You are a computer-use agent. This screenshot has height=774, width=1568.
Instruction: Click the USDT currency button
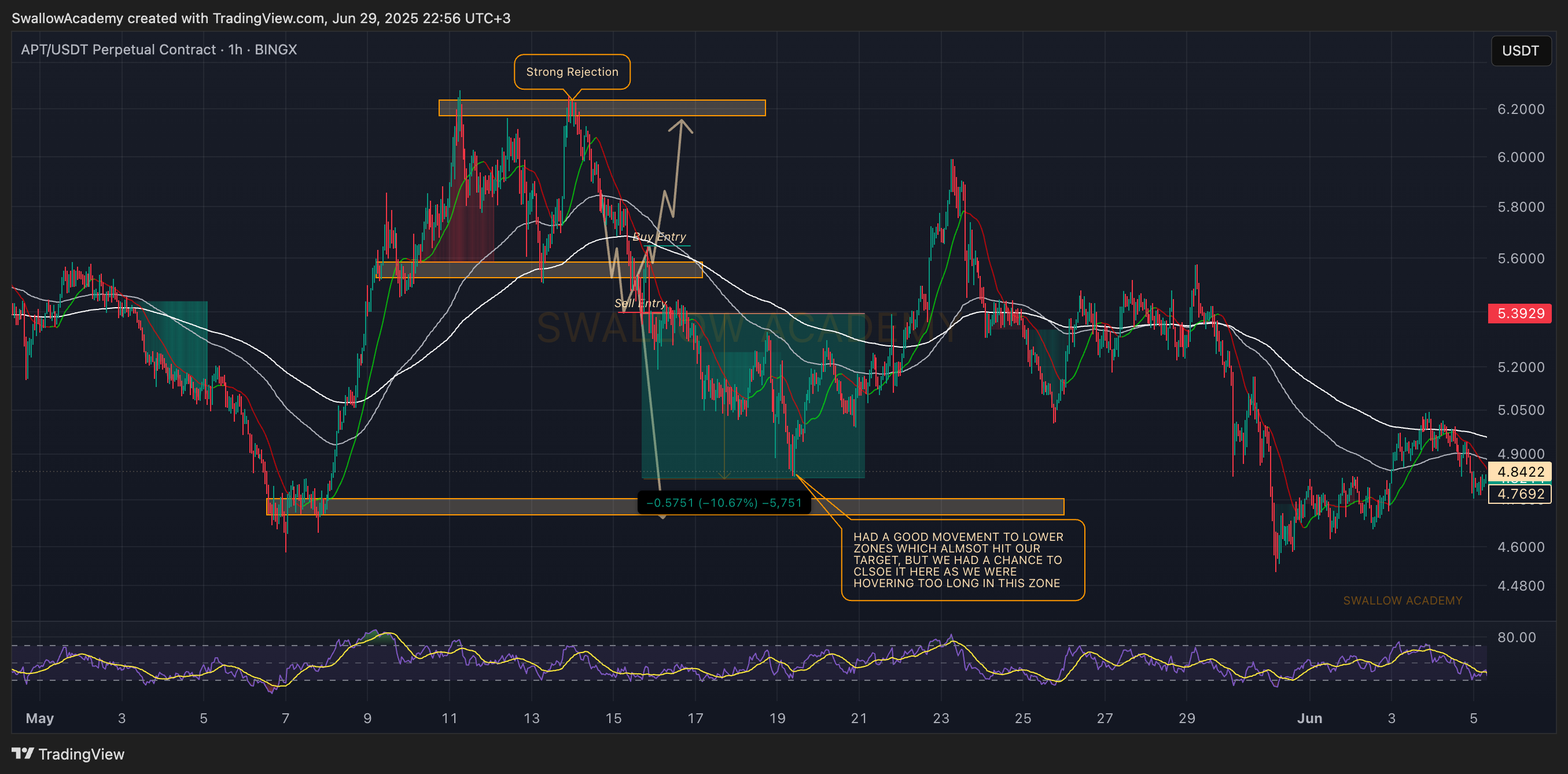1520,50
